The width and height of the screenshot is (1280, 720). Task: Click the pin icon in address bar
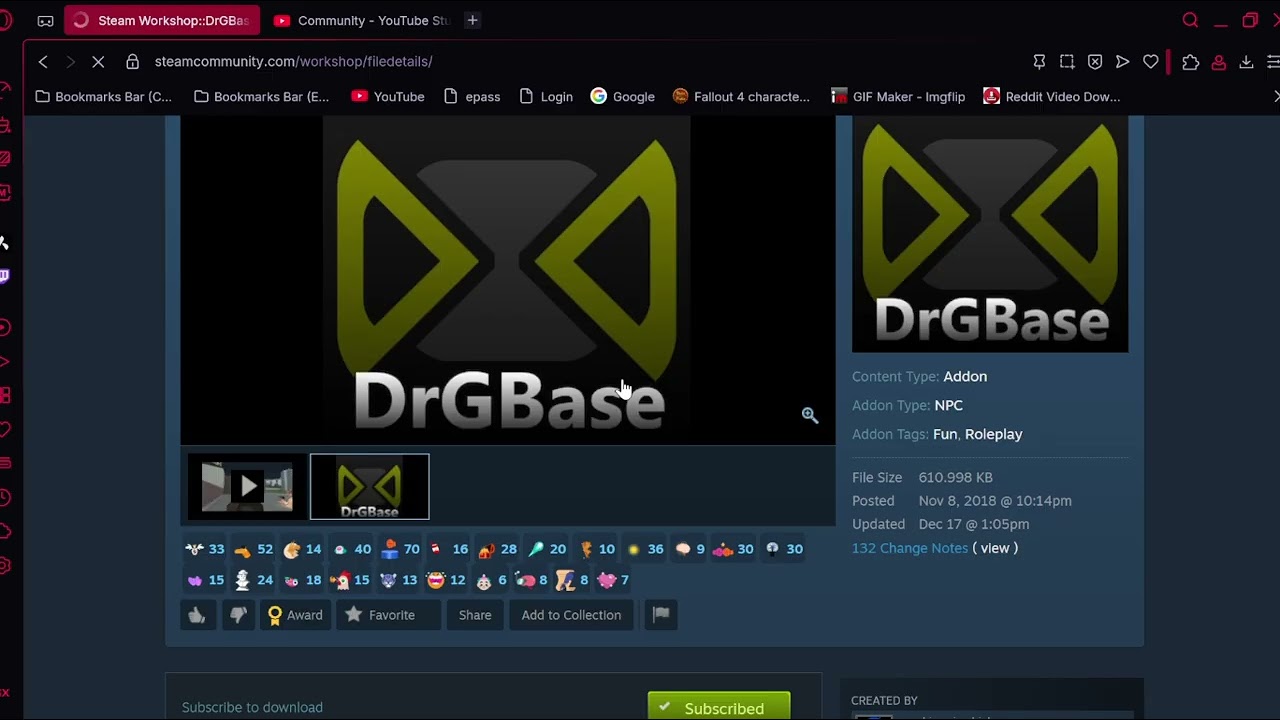[1039, 62]
